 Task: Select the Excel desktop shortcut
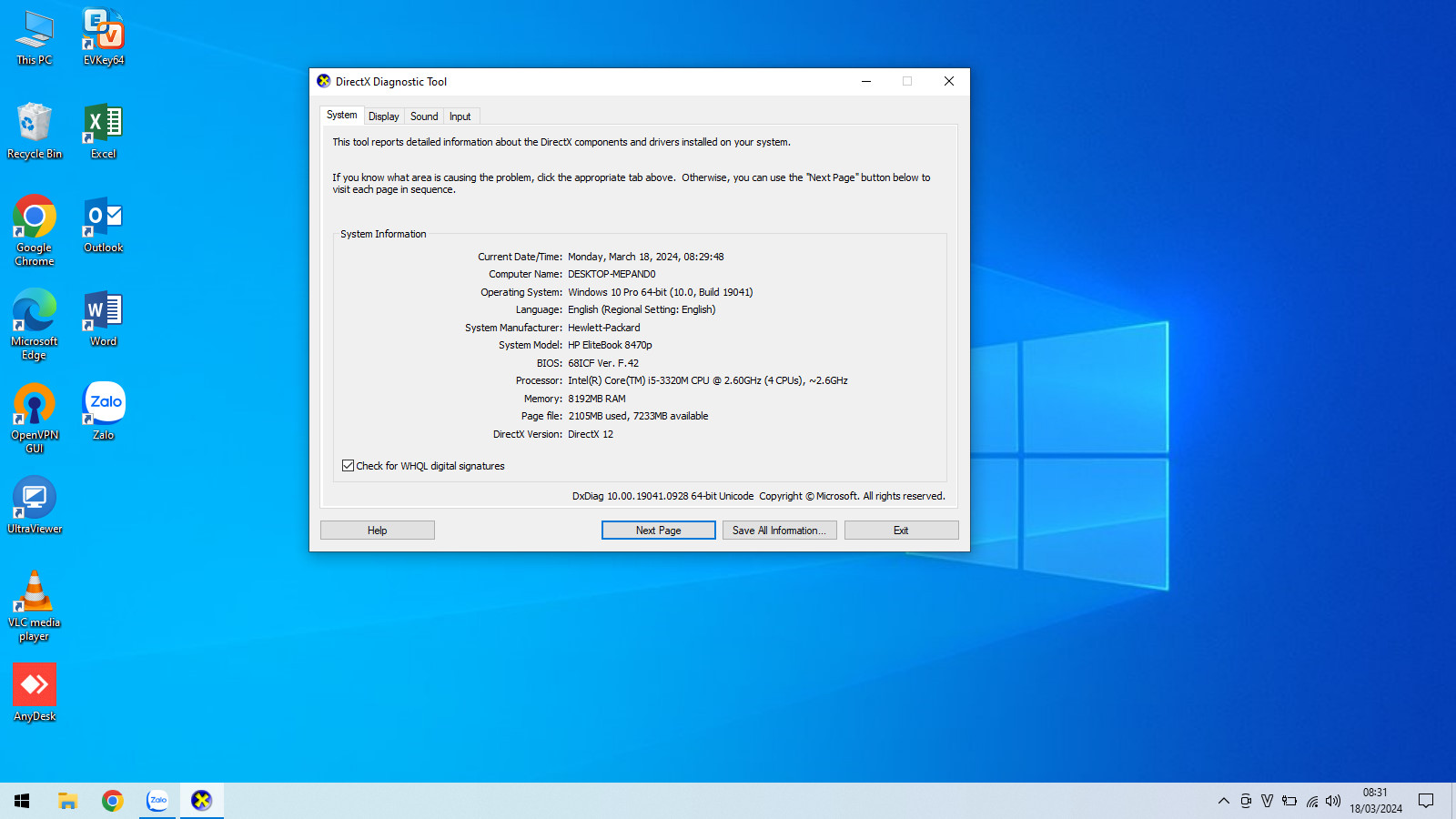pyautogui.click(x=104, y=132)
